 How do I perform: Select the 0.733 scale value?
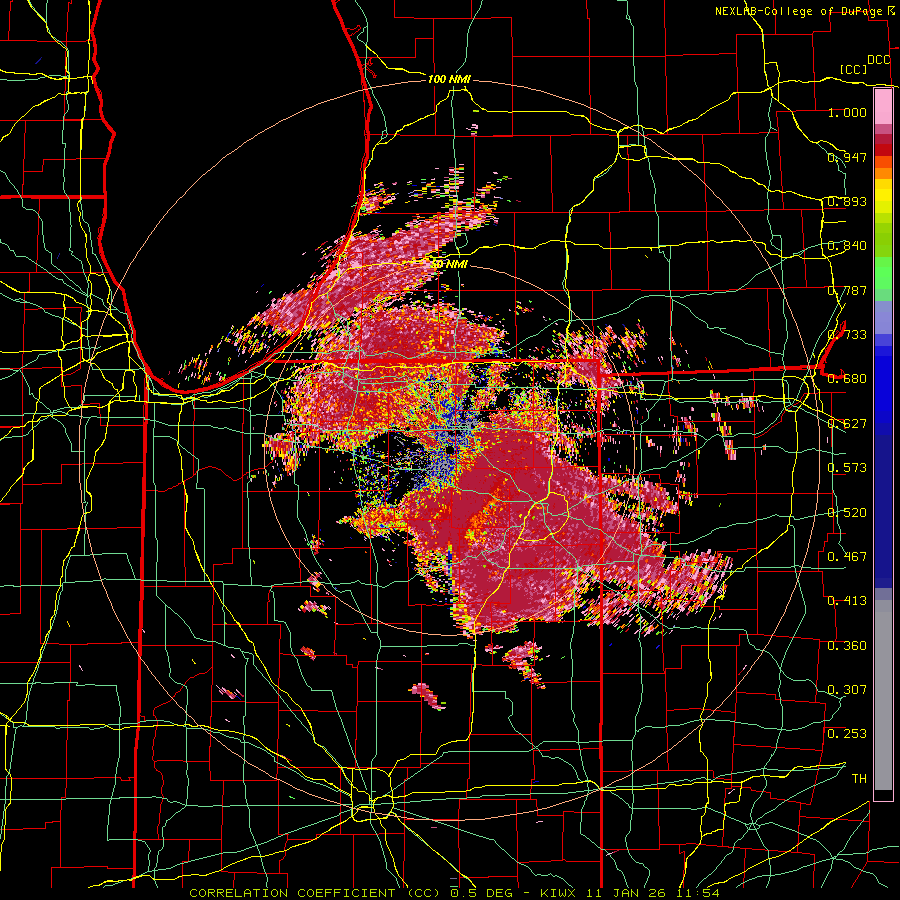pos(847,334)
